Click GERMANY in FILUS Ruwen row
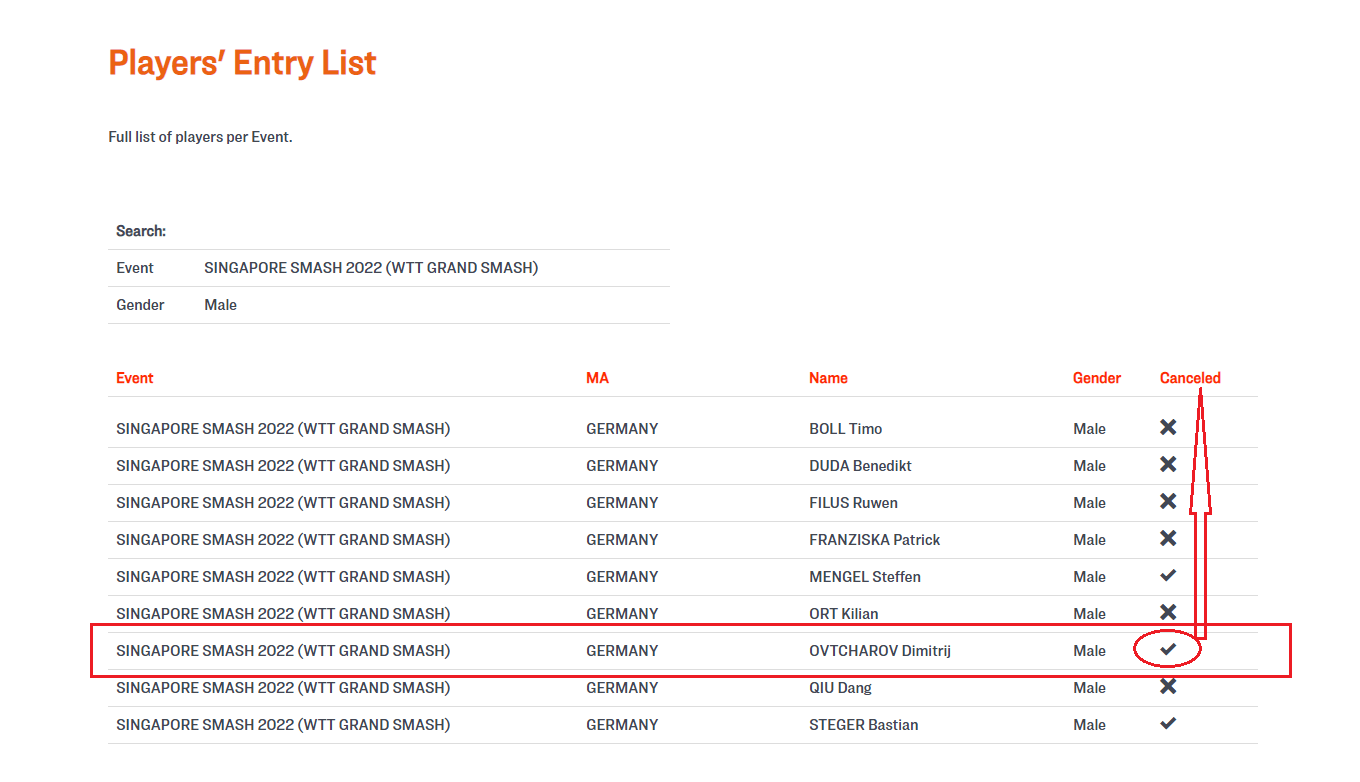This screenshot has width=1360, height=782. (622, 503)
